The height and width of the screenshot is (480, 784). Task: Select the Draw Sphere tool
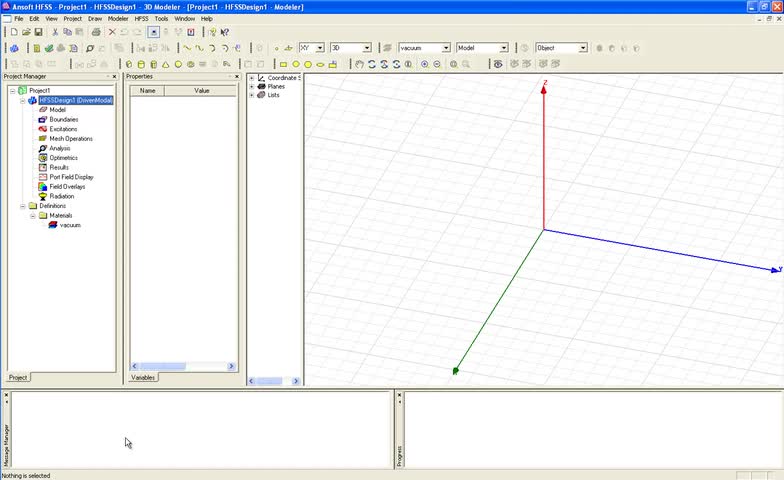click(178, 64)
